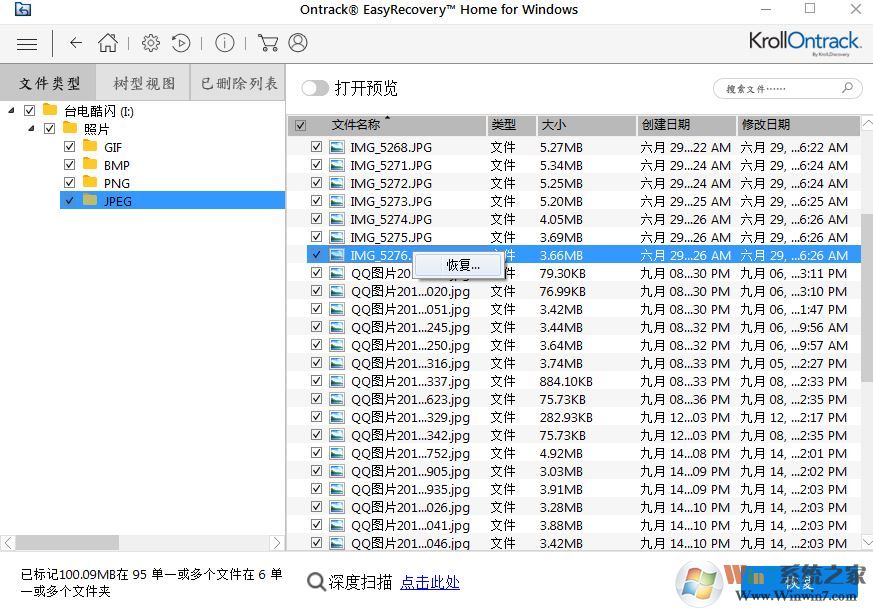Open the hamburger menu
873x610 pixels.
point(26,43)
